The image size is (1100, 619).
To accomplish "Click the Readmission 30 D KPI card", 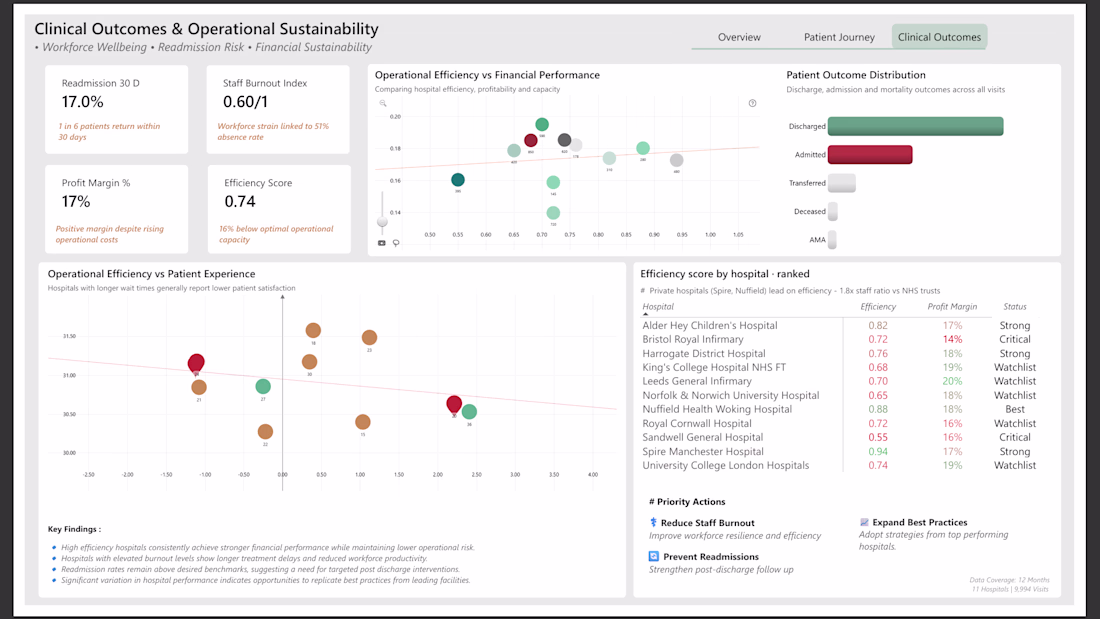I will coord(116,109).
